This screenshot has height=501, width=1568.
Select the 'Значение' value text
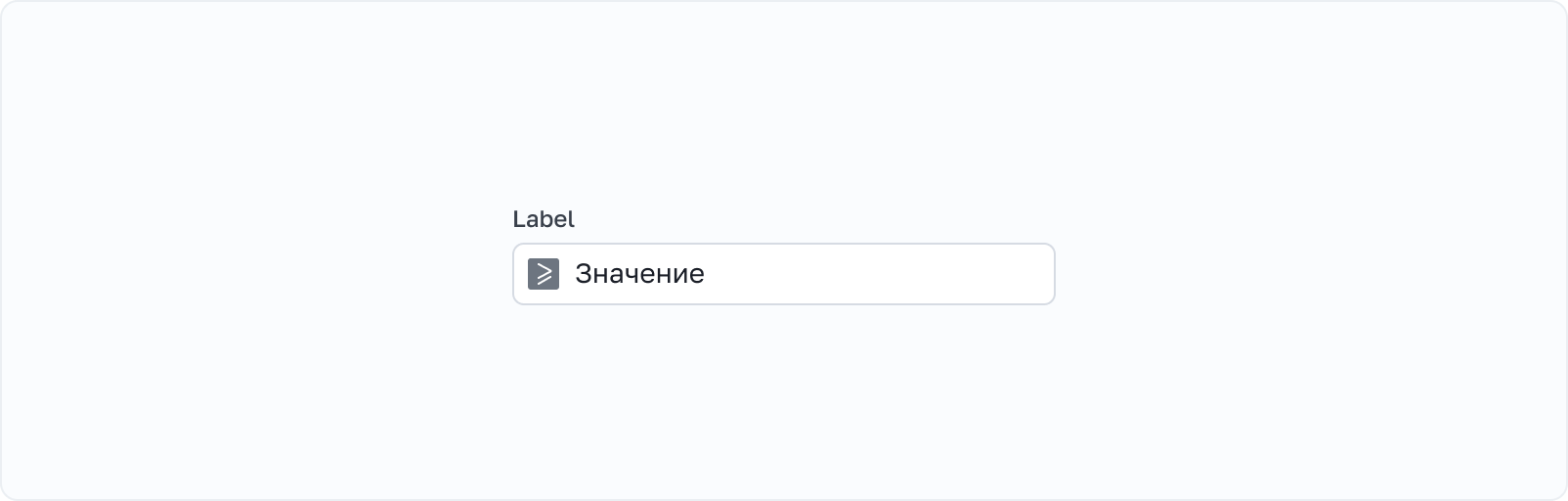click(639, 274)
